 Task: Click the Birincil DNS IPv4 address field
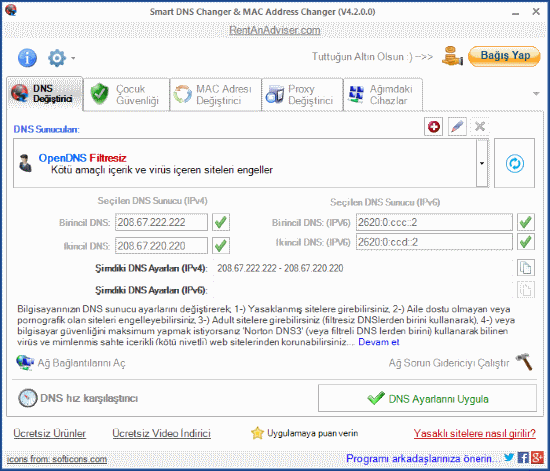pos(161,222)
